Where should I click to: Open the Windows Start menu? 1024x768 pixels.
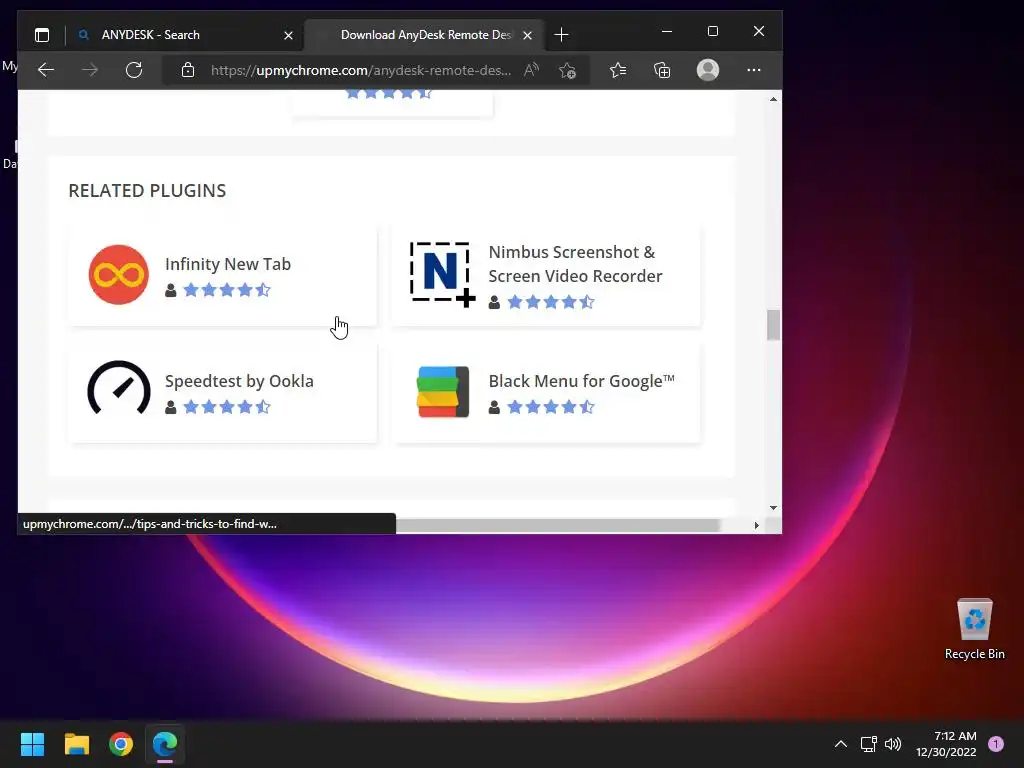[x=32, y=744]
